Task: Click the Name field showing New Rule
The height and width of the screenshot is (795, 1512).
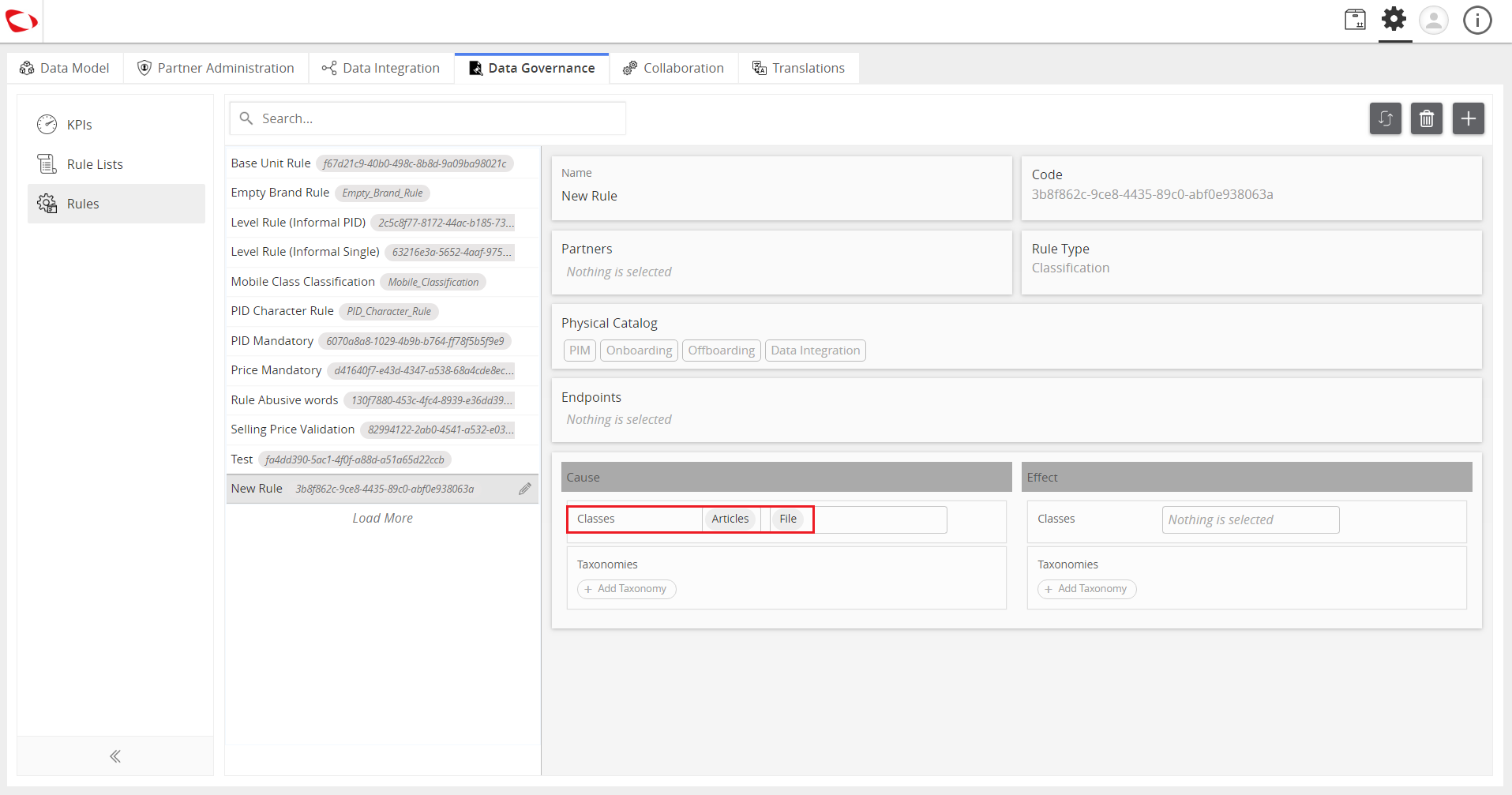Action: [x=782, y=188]
